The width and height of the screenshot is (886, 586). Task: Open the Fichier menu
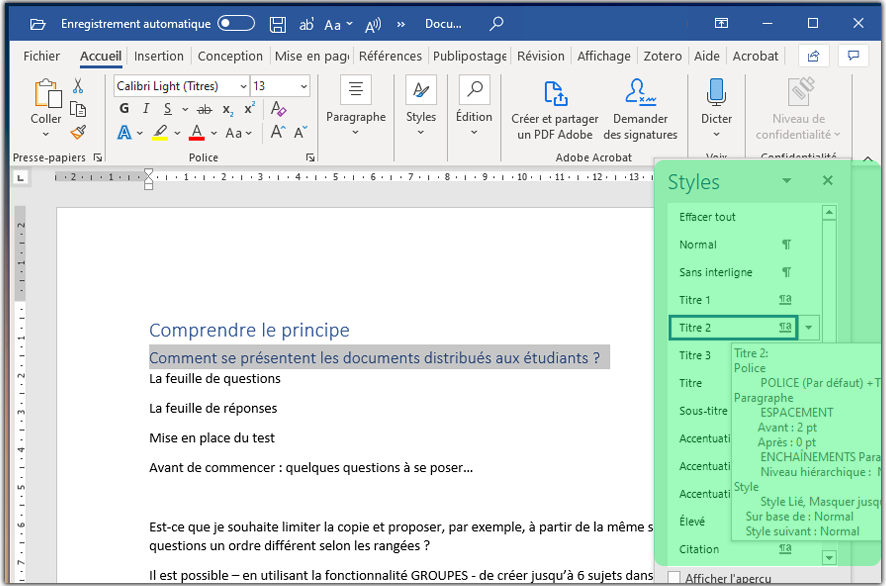[x=41, y=56]
